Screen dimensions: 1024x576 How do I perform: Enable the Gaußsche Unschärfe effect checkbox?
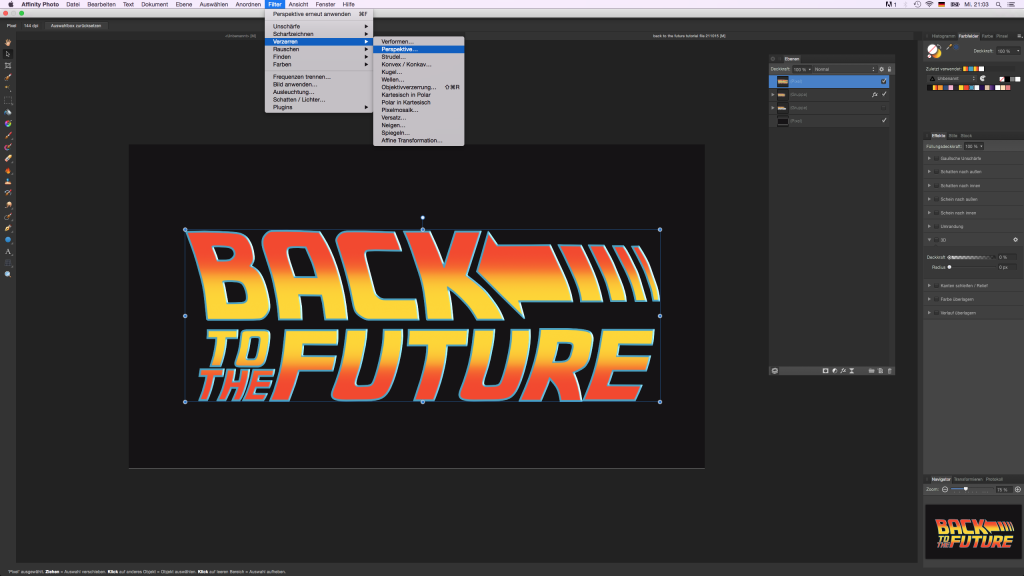tap(936, 158)
